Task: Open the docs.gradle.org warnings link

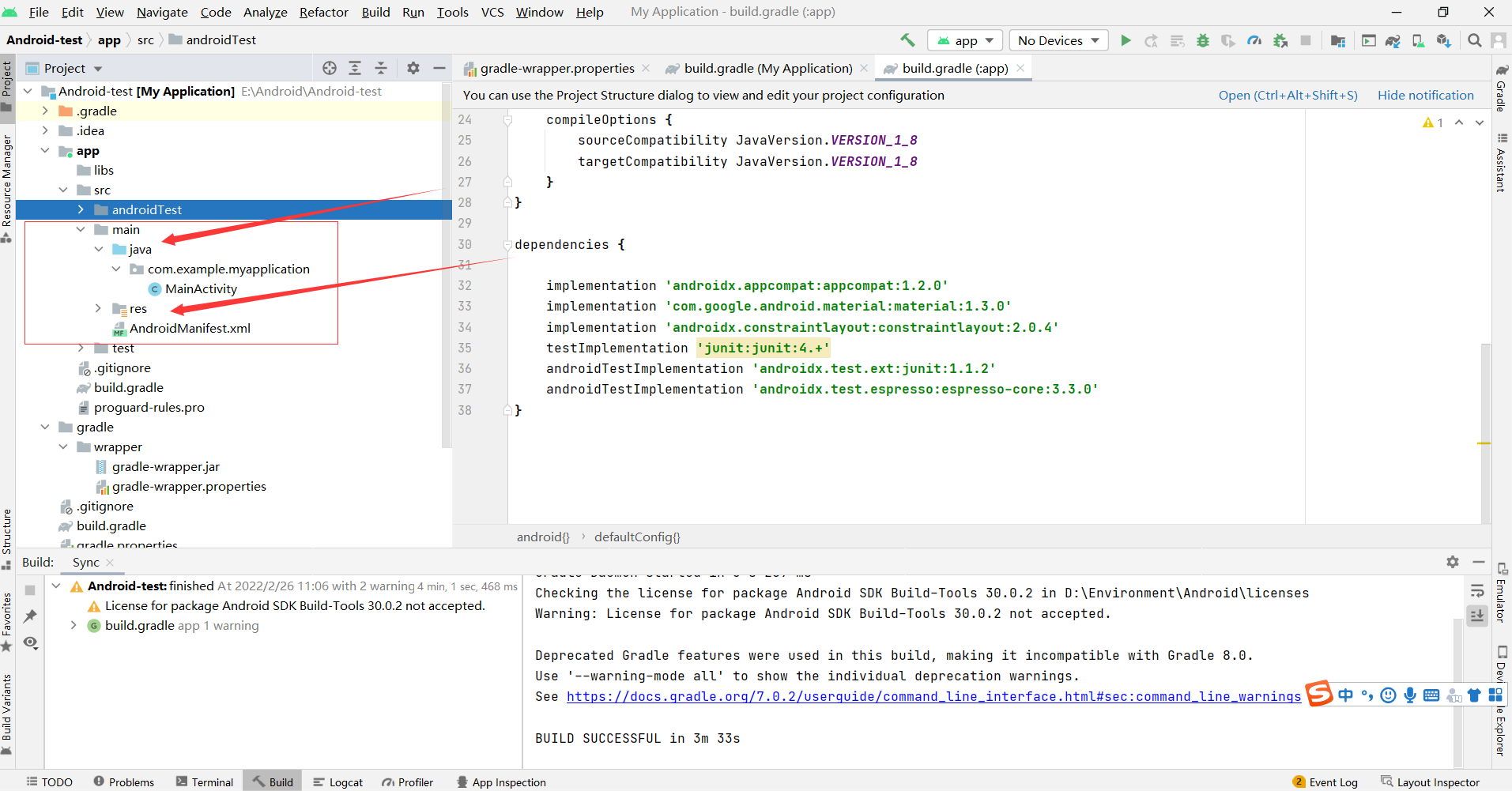Action: (x=933, y=696)
